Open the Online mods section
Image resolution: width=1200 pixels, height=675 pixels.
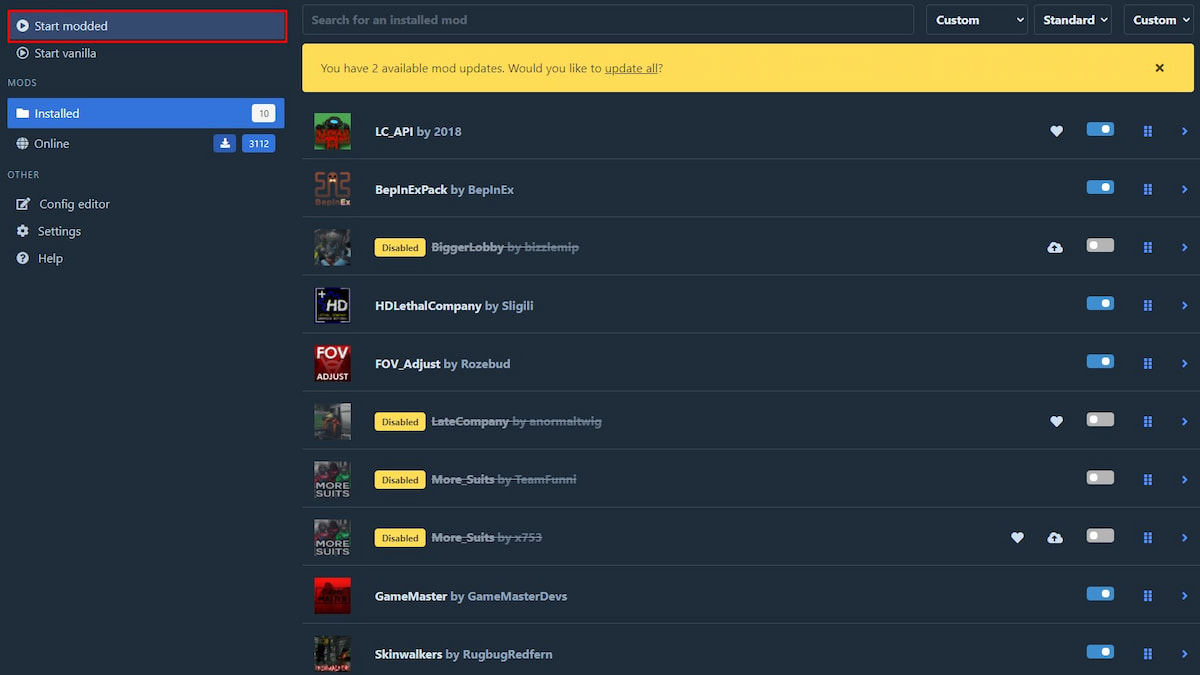[52, 143]
